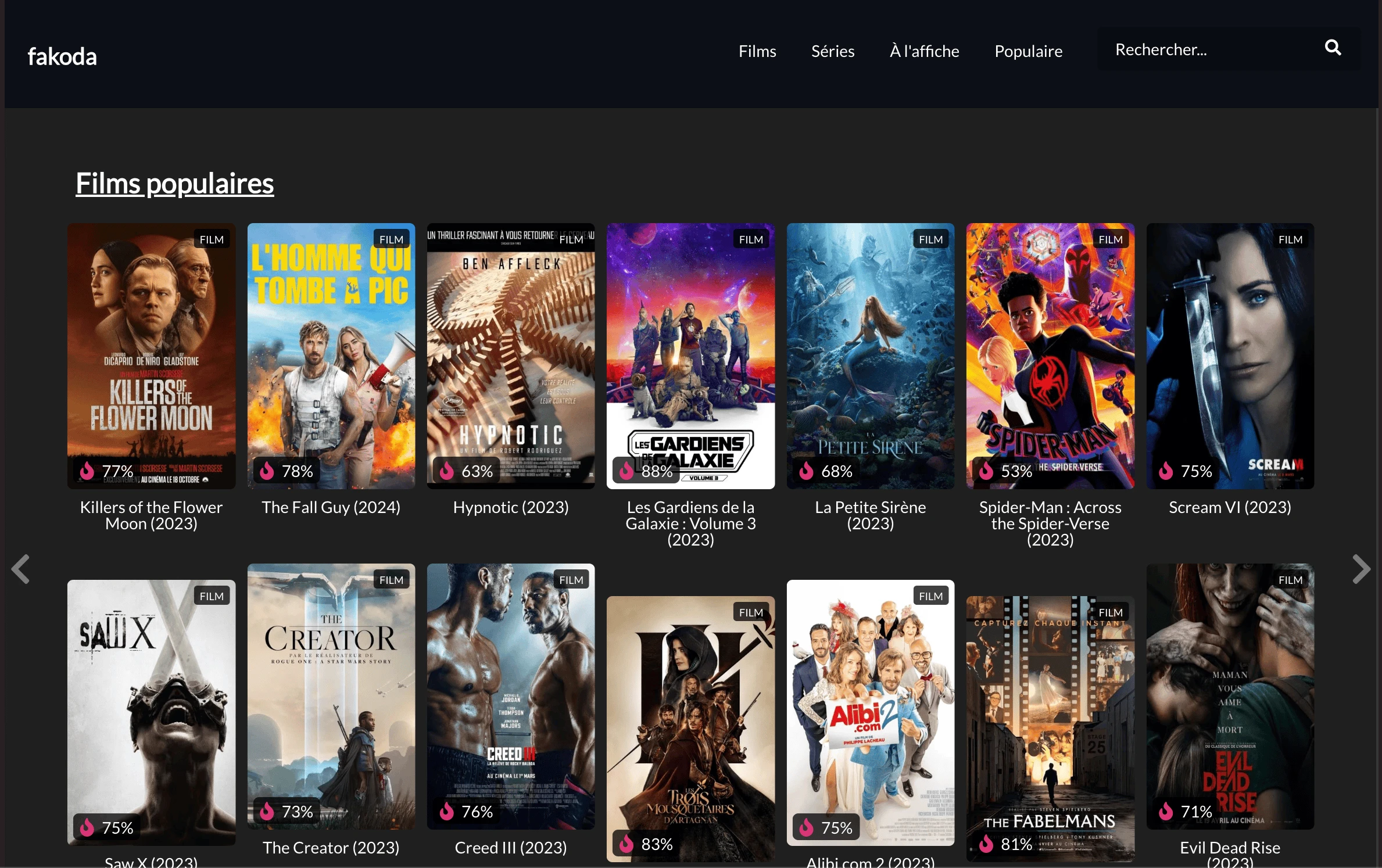Click flame icon on Saw X poster
This screenshot has width=1382, height=868.
[87, 827]
